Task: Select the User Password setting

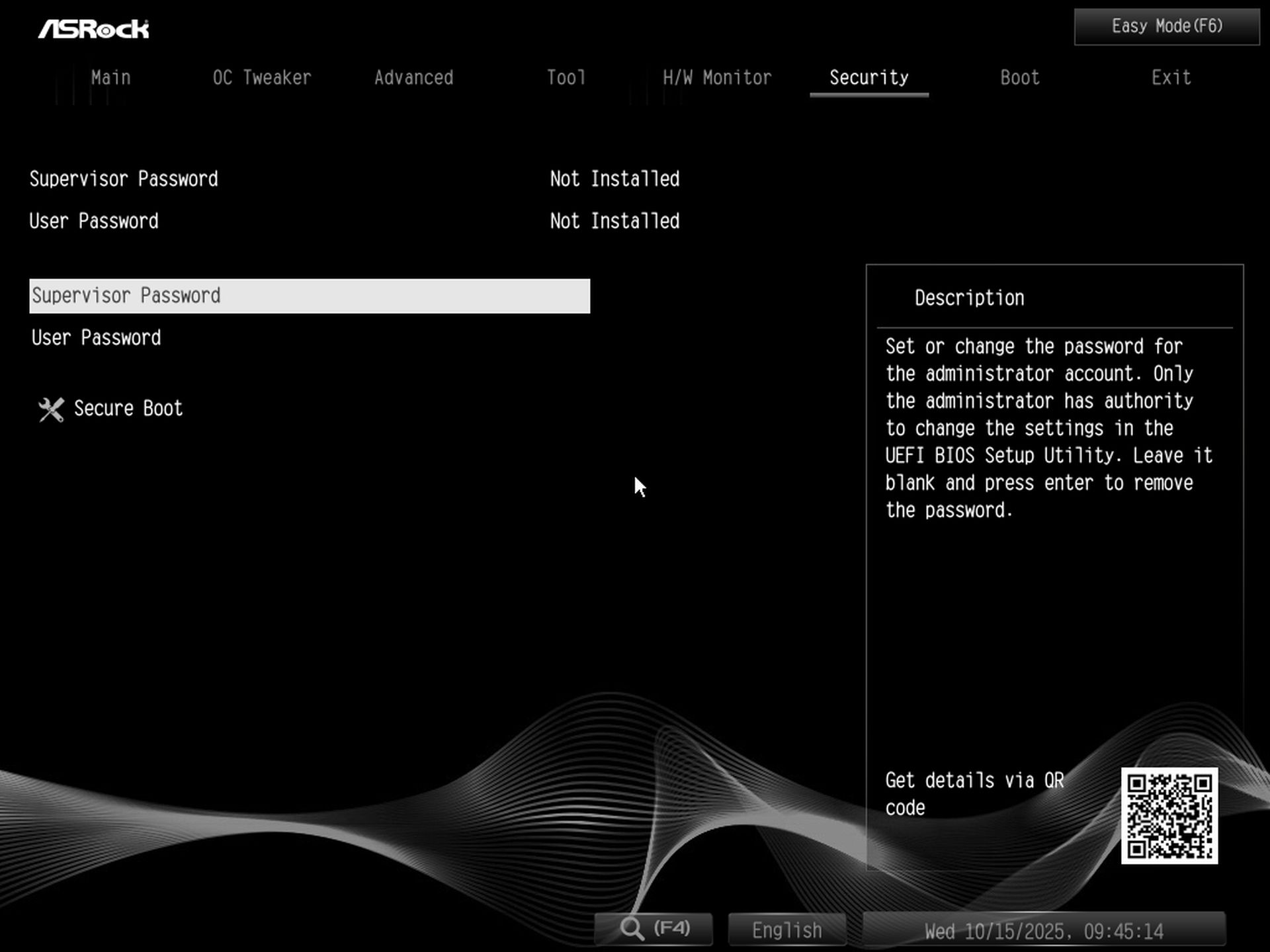Action: [x=97, y=338]
